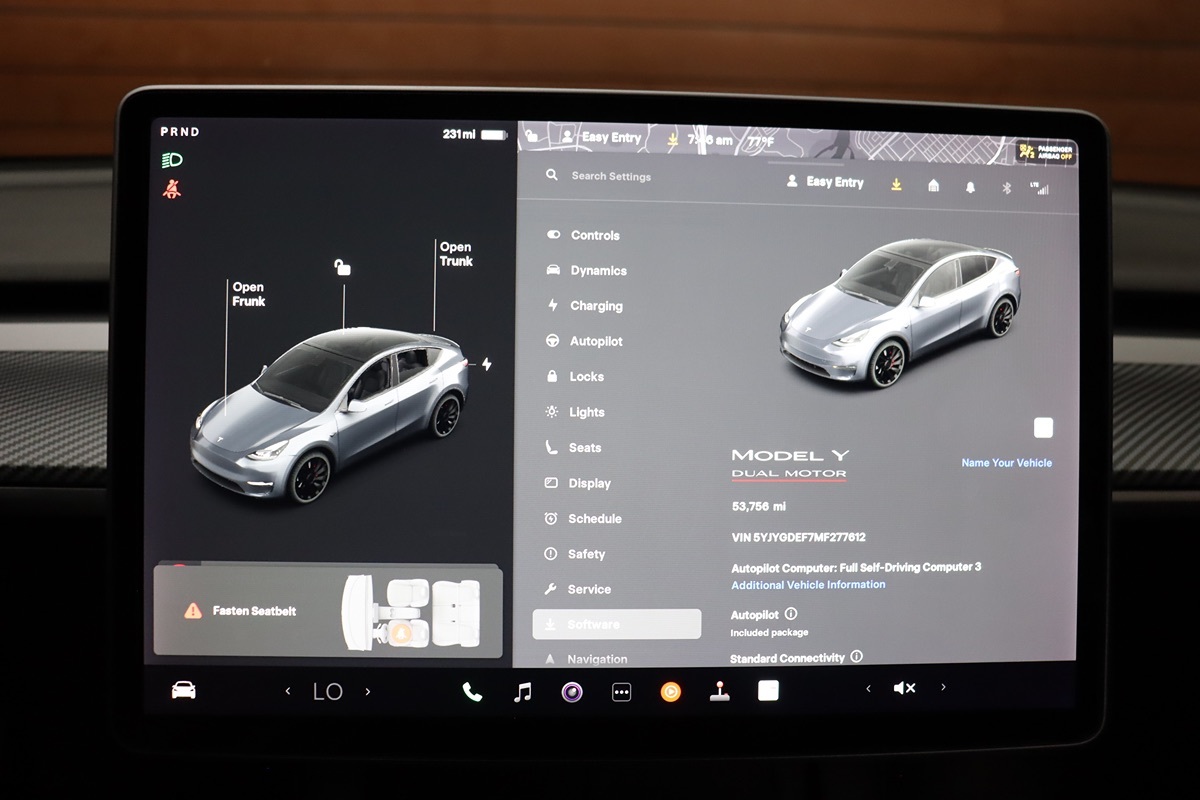Open the Arcade joystick app
Screen dimensions: 1200x800
(x=719, y=691)
